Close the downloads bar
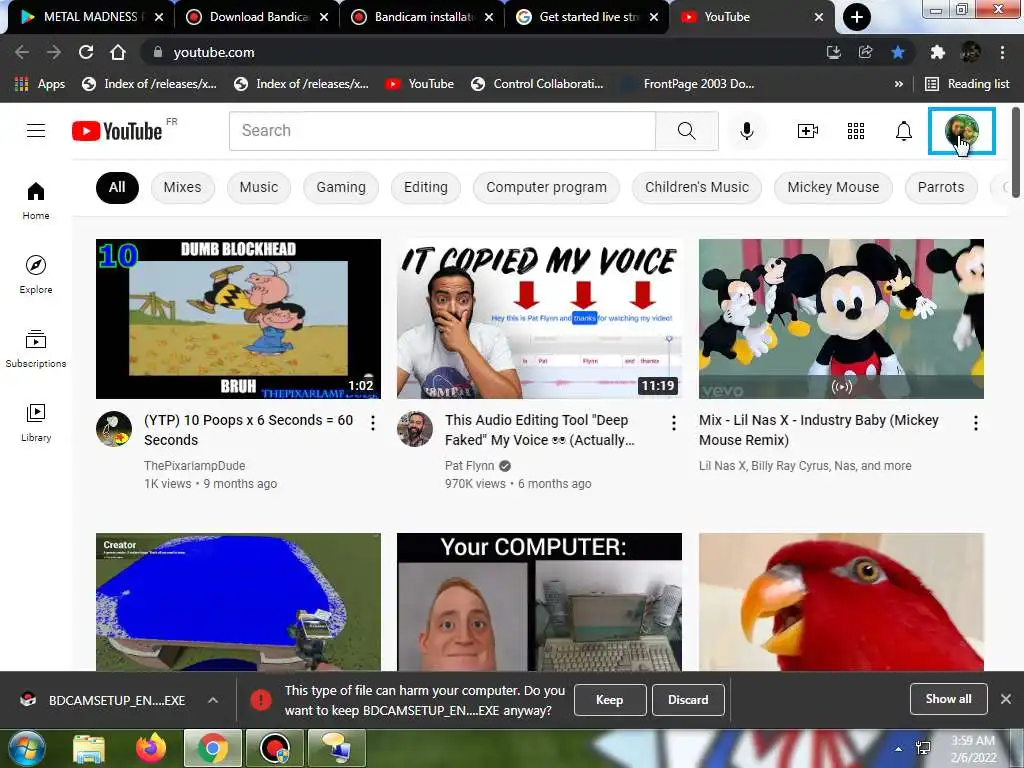 click(1006, 699)
